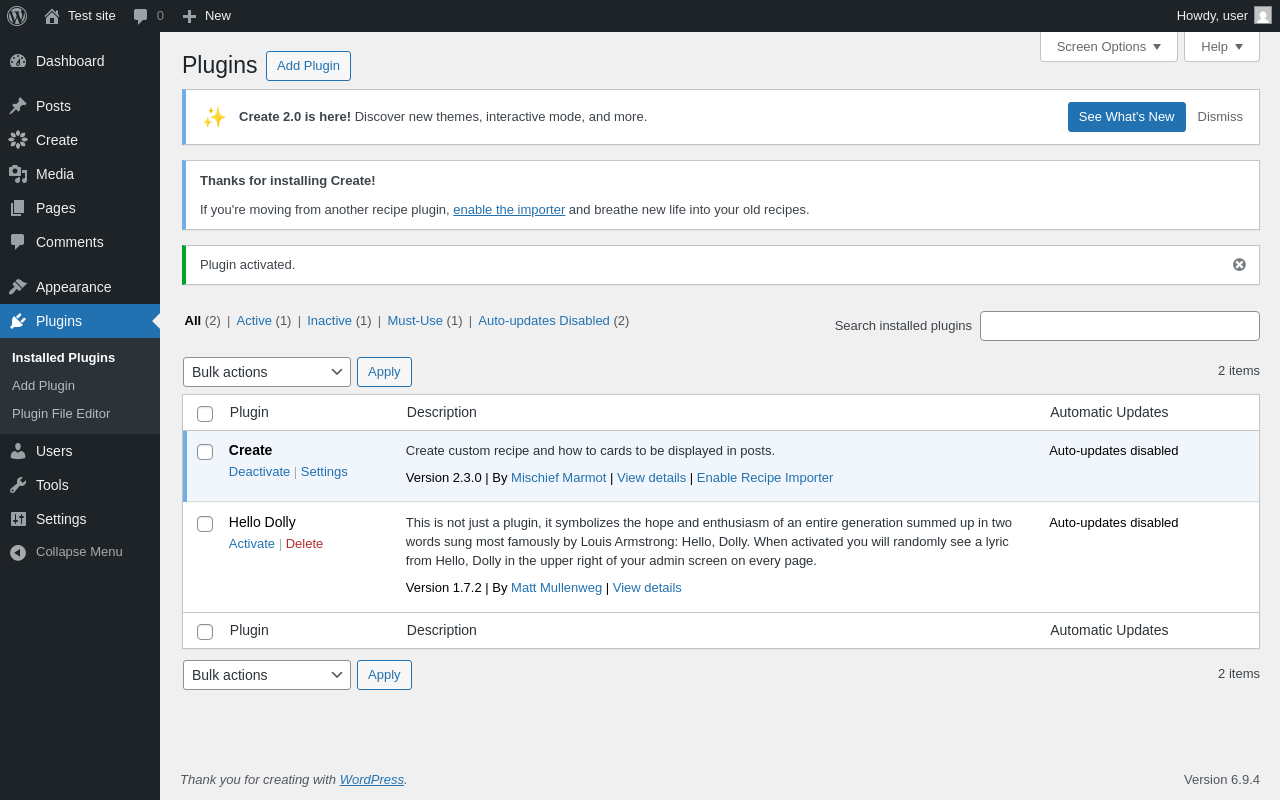
Task: Expand the Screen Options panel
Action: coord(1108,47)
